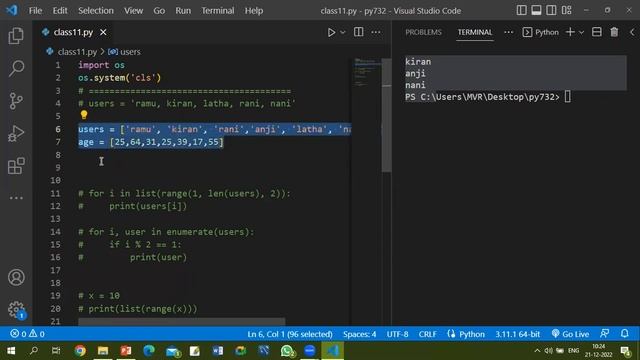Open File Explorer from the taskbar
This screenshot has height=360, width=640.
pos(103,351)
